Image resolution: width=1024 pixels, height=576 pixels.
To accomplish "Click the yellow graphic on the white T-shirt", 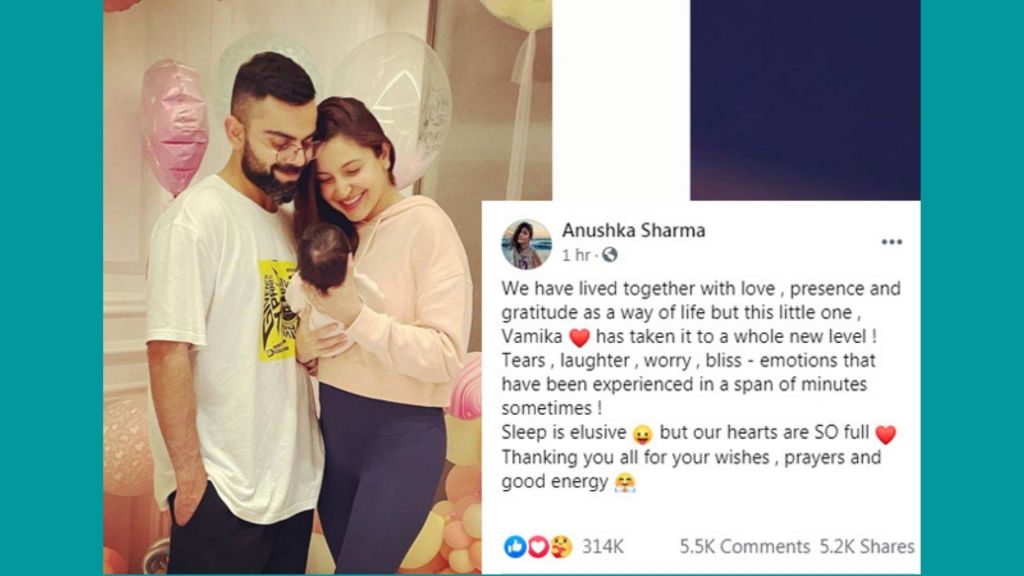I will point(278,310).
